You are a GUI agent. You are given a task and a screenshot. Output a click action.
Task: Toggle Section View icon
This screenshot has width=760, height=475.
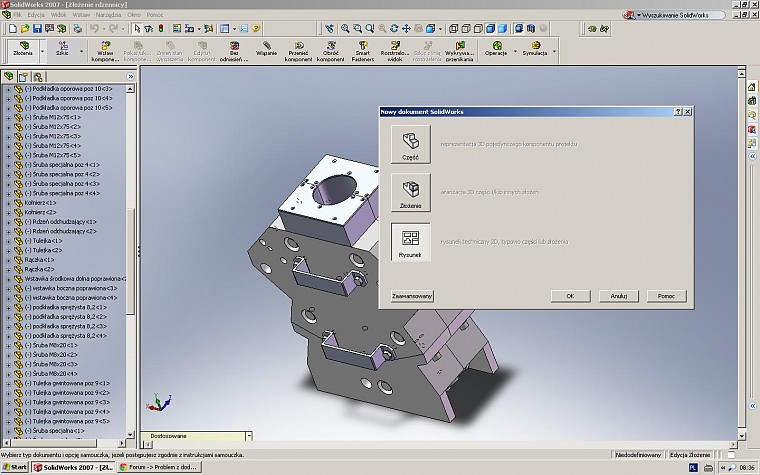click(531, 29)
